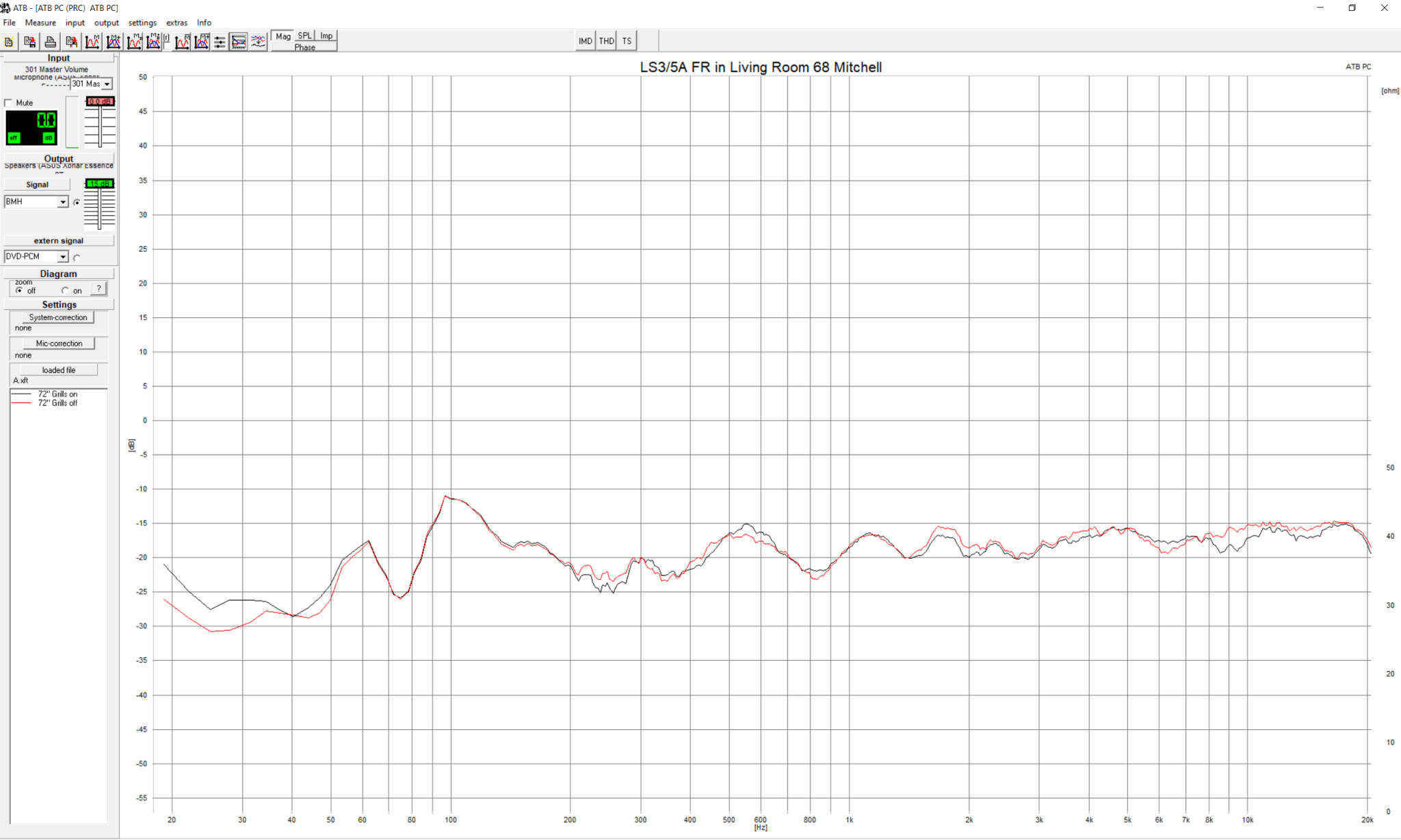Open the output menu

pyautogui.click(x=107, y=23)
